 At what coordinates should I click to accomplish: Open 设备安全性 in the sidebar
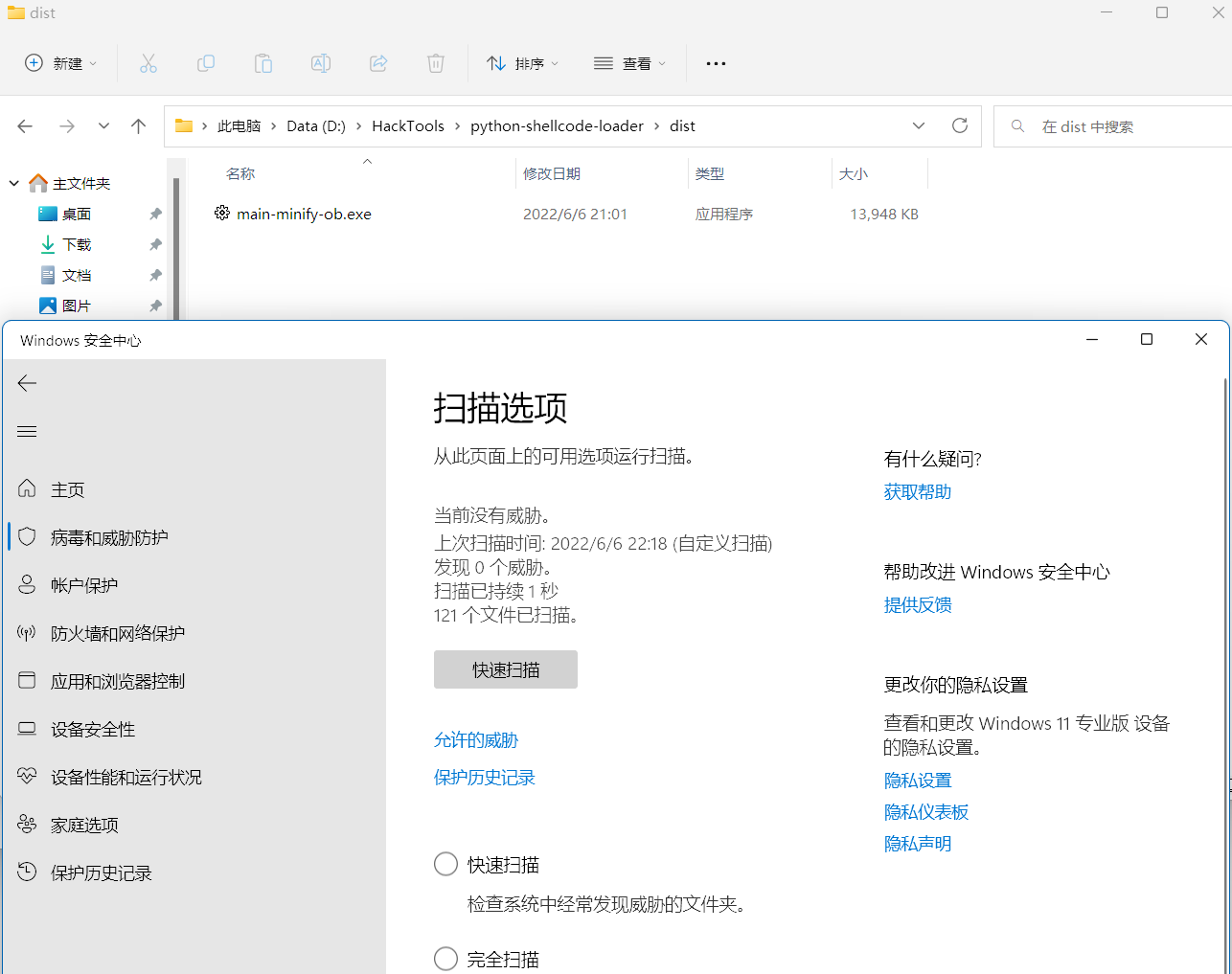click(x=194, y=729)
